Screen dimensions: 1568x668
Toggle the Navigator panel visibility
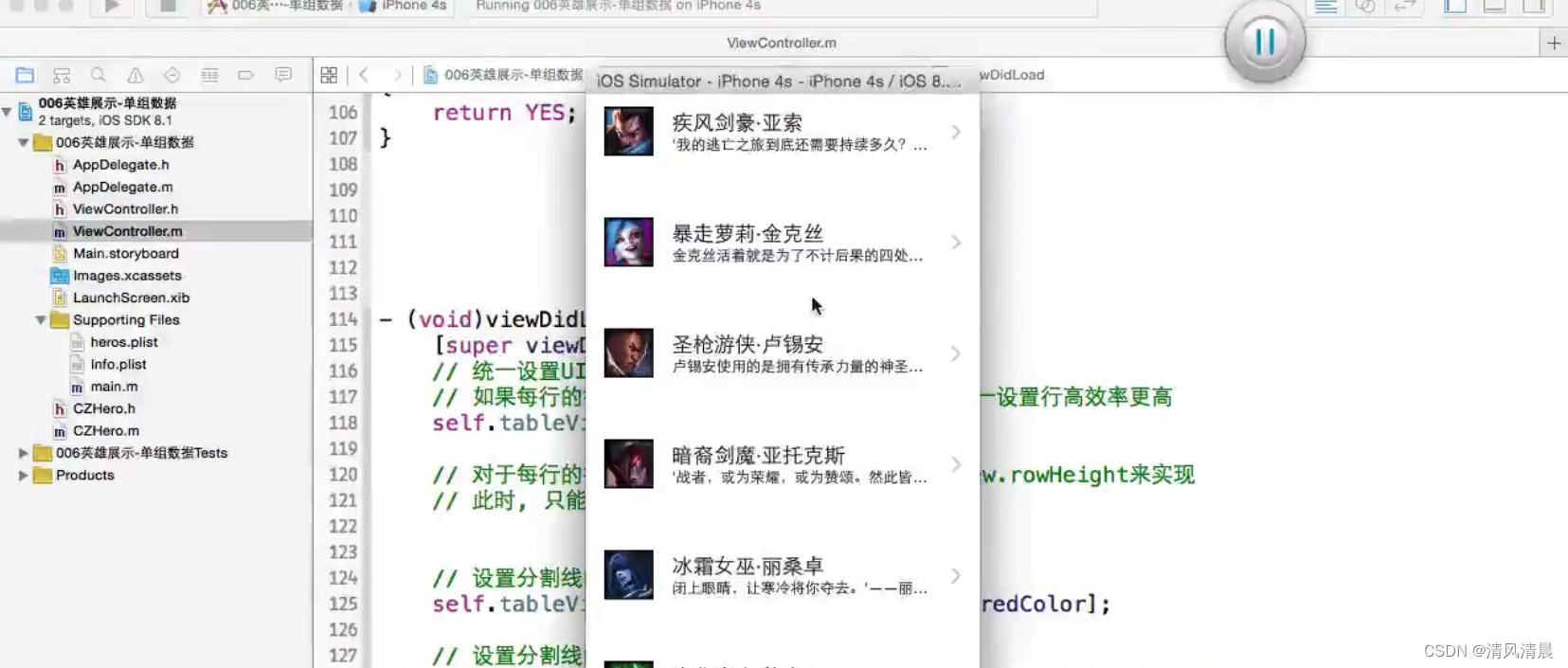(1455, 6)
